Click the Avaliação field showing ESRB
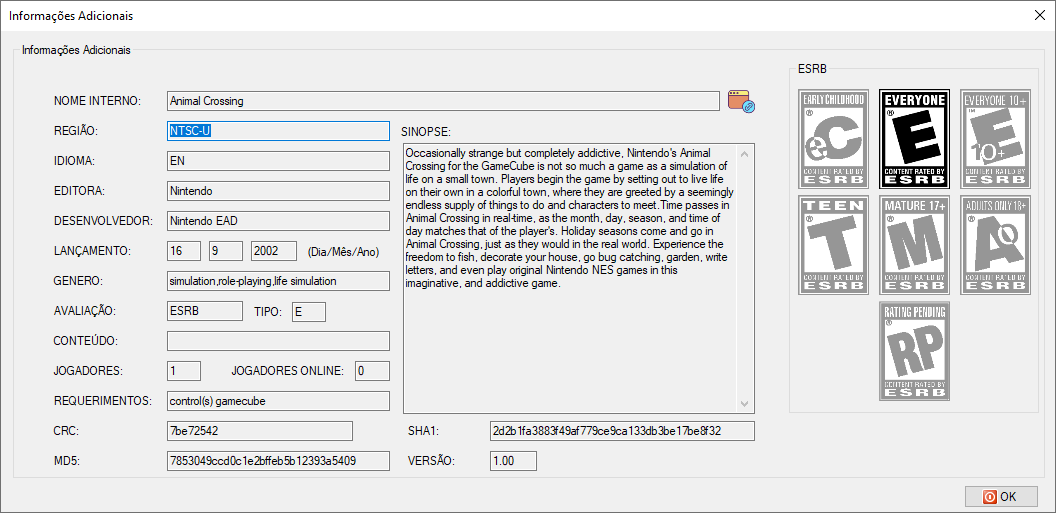 (205, 311)
